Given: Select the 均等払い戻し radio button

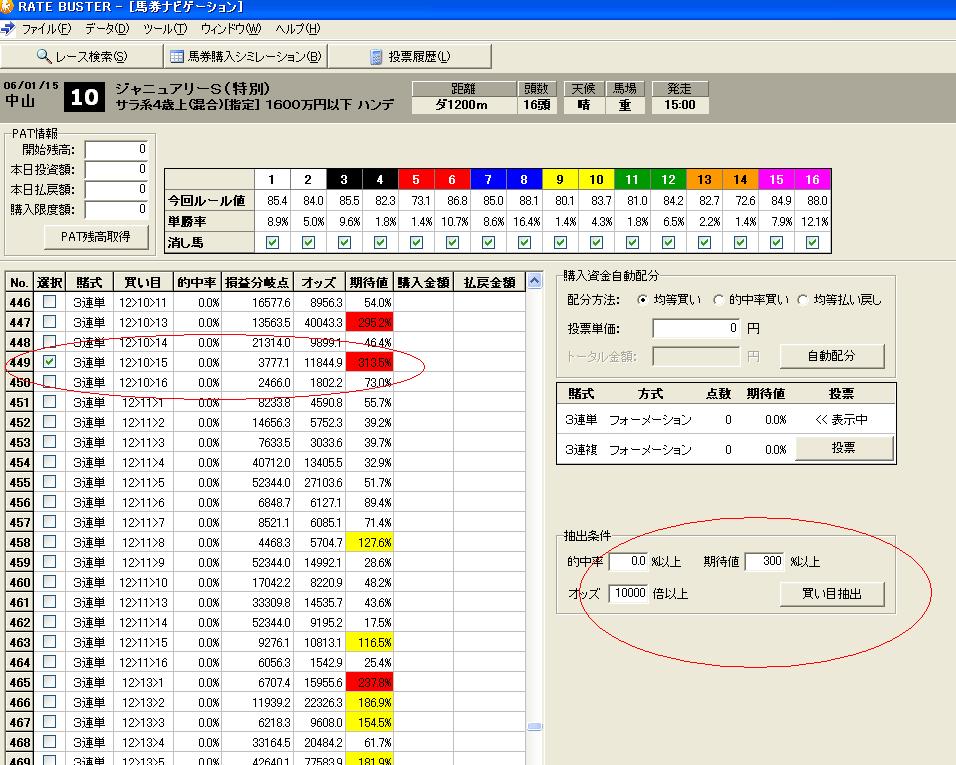Looking at the screenshot, I should [802, 300].
